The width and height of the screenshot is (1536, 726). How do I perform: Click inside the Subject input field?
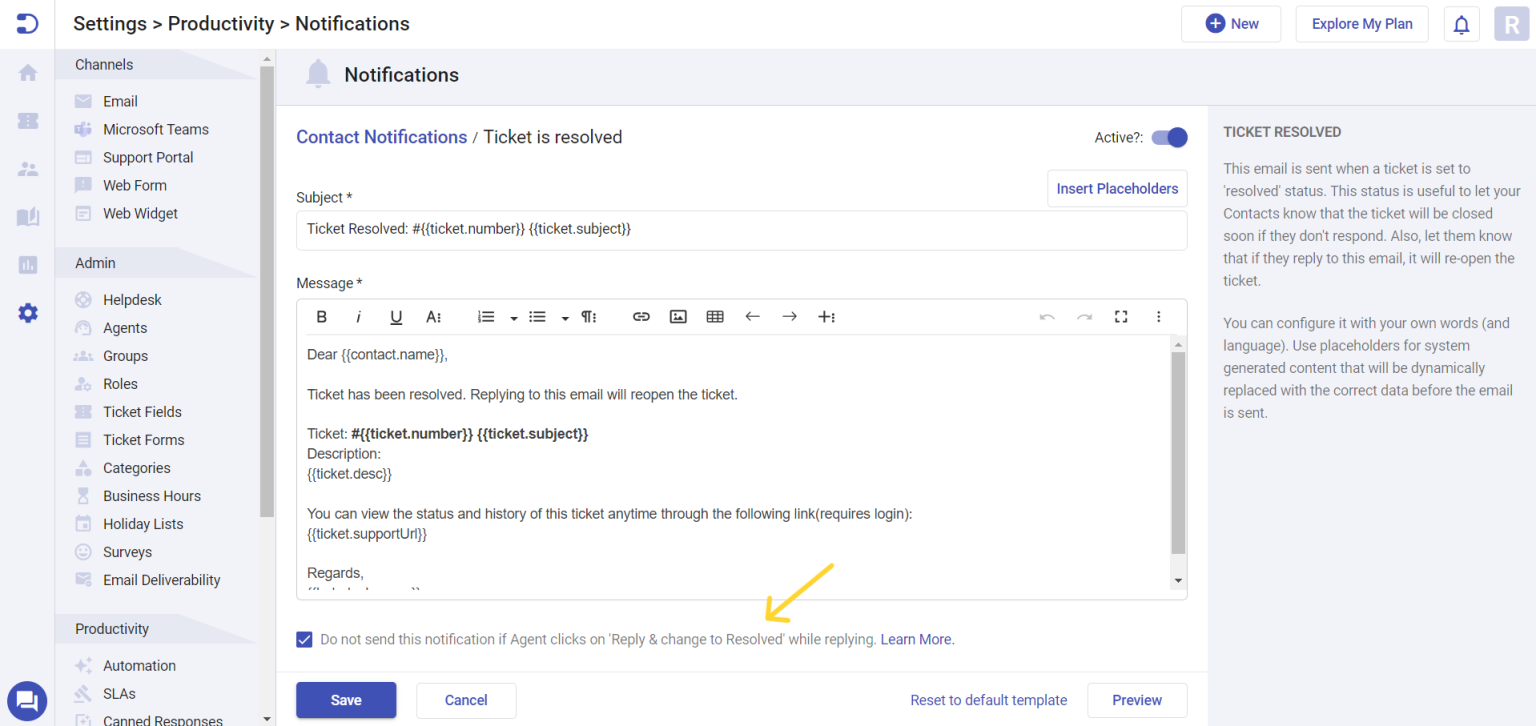pyautogui.click(x=742, y=229)
